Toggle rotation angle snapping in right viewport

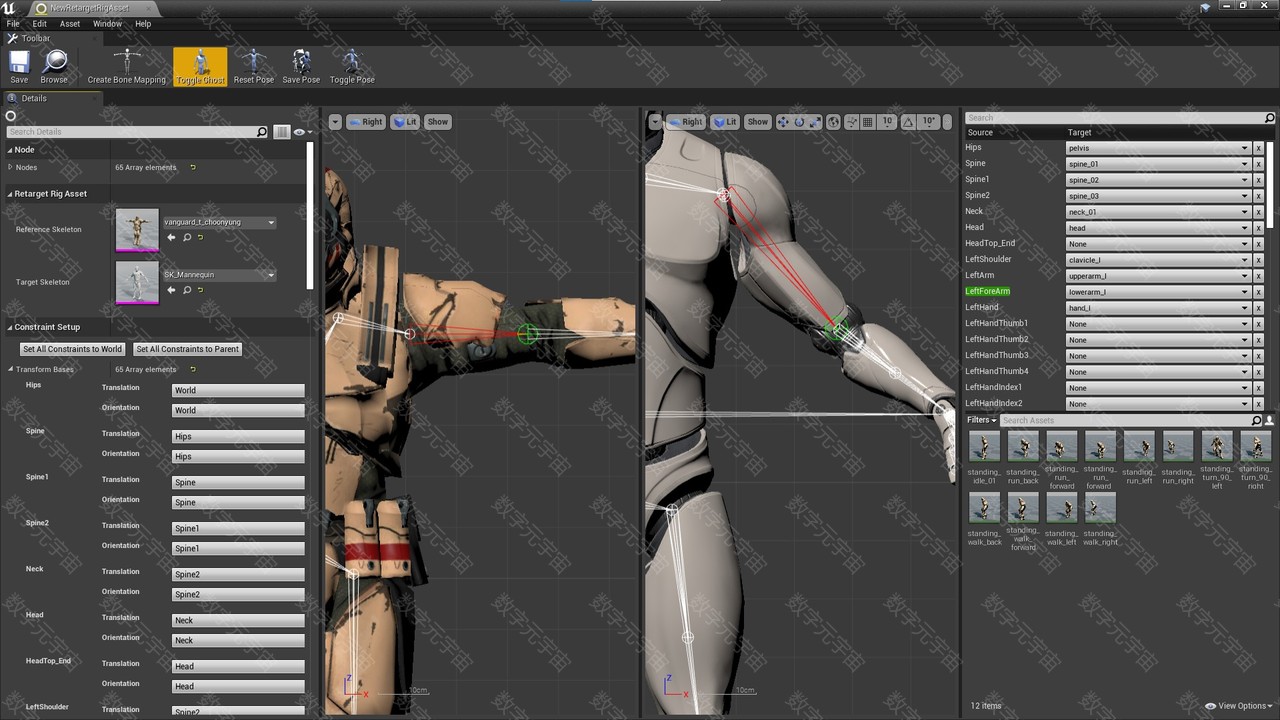click(x=908, y=122)
